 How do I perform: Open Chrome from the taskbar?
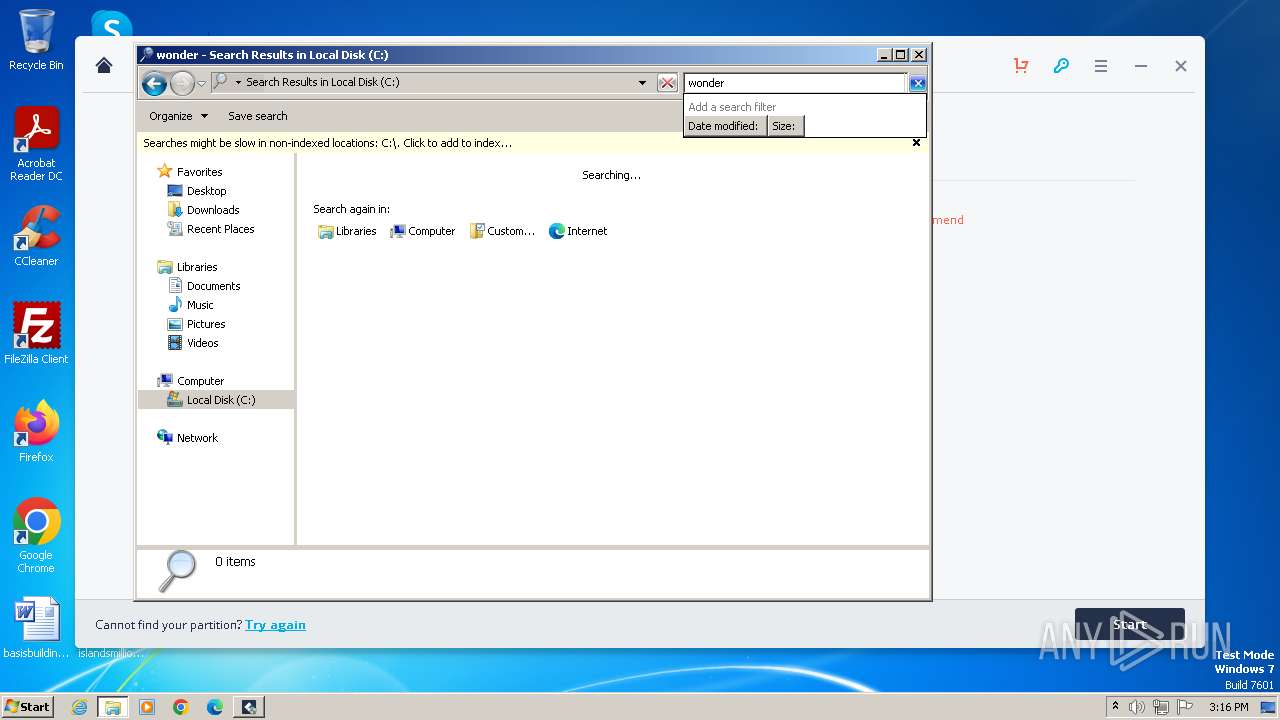[181, 707]
